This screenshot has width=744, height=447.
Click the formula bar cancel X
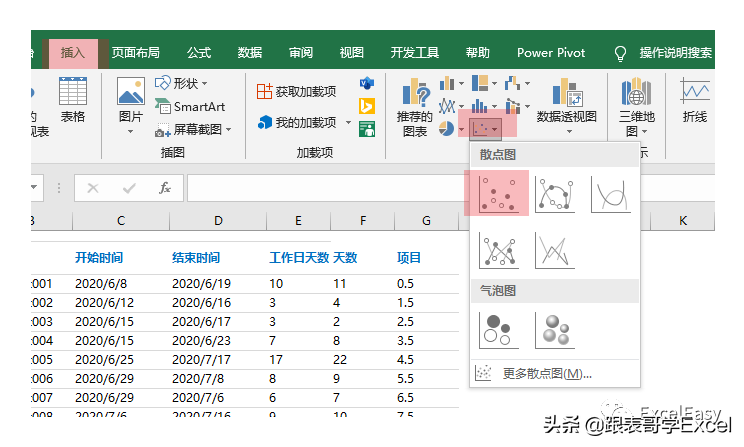tap(93, 188)
